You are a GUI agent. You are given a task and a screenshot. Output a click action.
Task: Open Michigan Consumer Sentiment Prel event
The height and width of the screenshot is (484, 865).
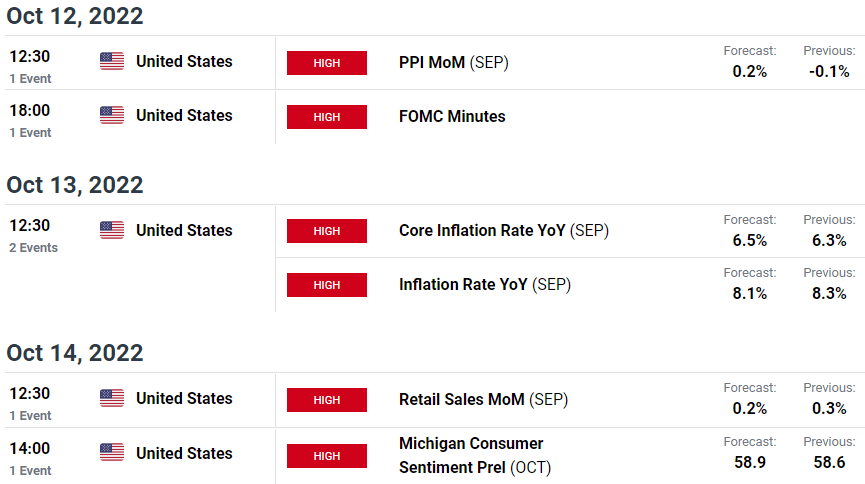[475, 455]
